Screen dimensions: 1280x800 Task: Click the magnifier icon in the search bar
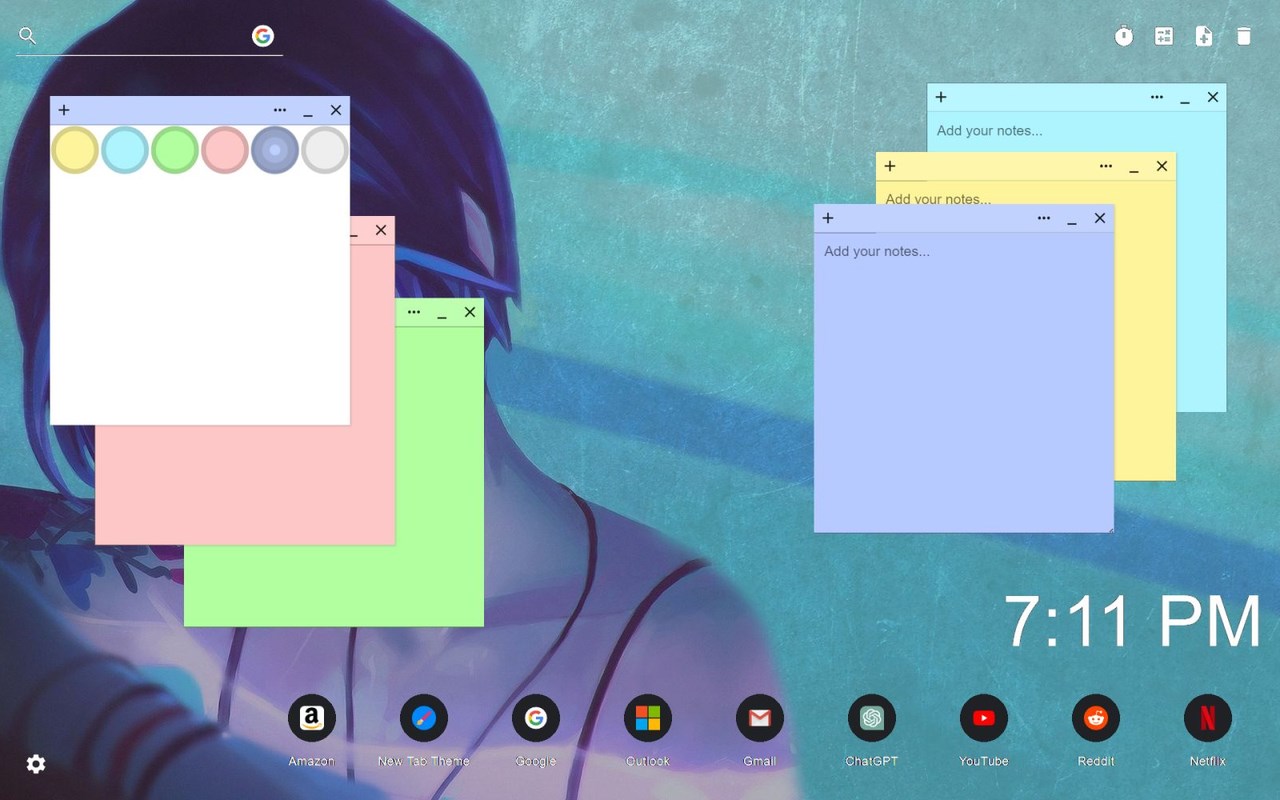pyautogui.click(x=28, y=36)
